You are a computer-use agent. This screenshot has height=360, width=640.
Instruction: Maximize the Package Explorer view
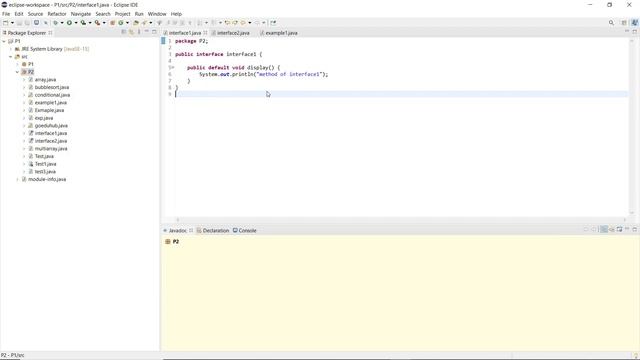pos(154,31)
